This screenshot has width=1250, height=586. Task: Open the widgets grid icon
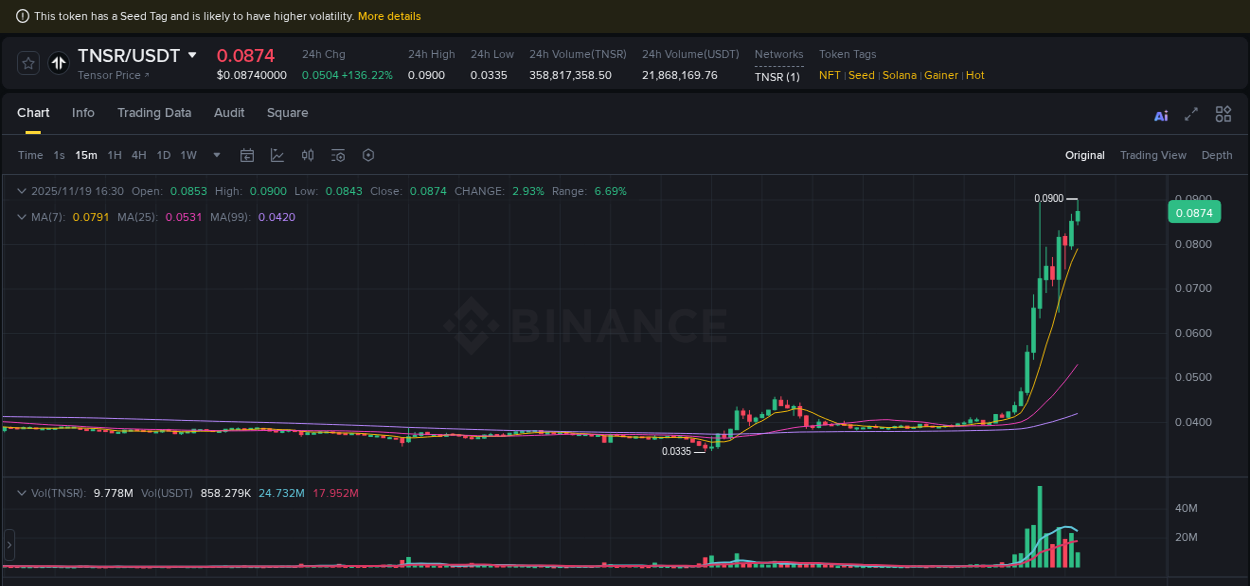(x=1222, y=115)
